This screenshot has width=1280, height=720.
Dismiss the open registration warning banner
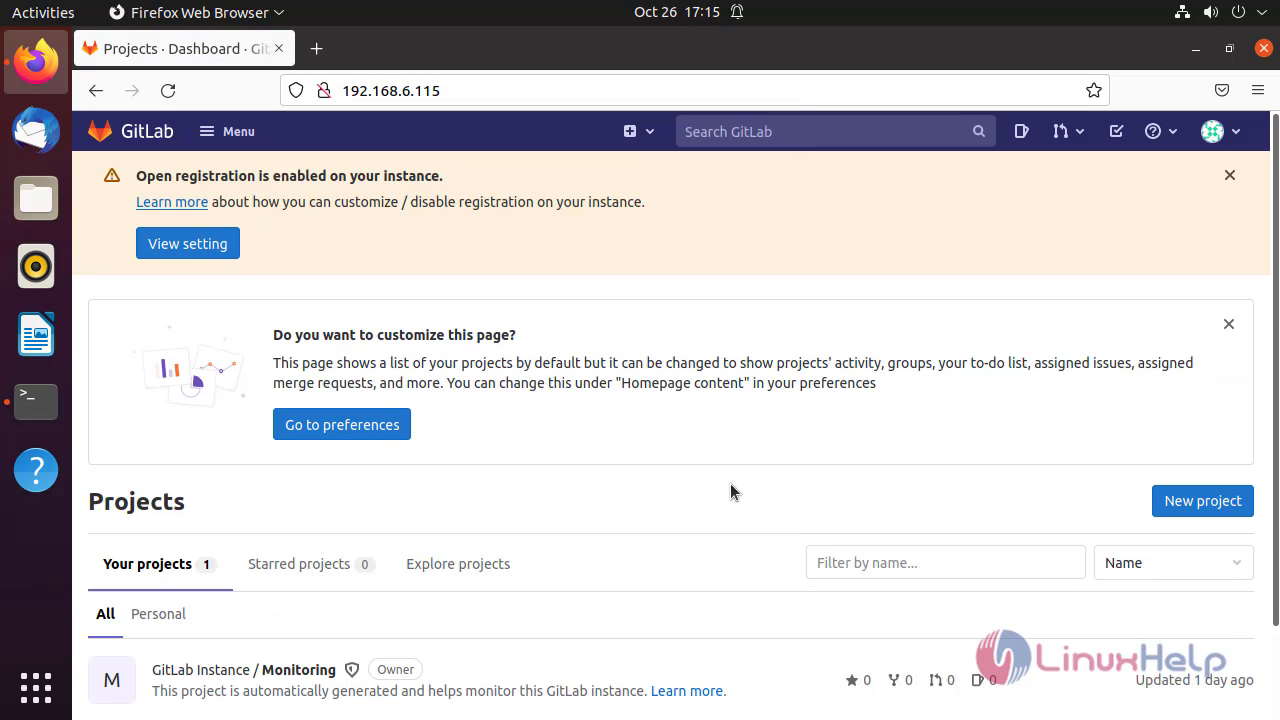(x=1230, y=175)
